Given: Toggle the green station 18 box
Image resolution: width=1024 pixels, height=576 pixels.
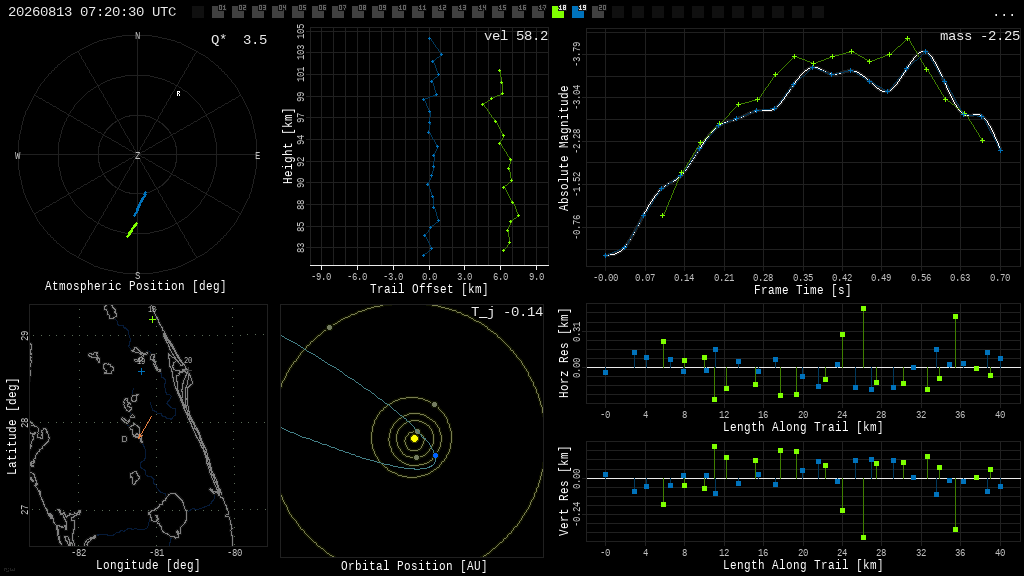Looking at the screenshot, I should tap(558, 12).
